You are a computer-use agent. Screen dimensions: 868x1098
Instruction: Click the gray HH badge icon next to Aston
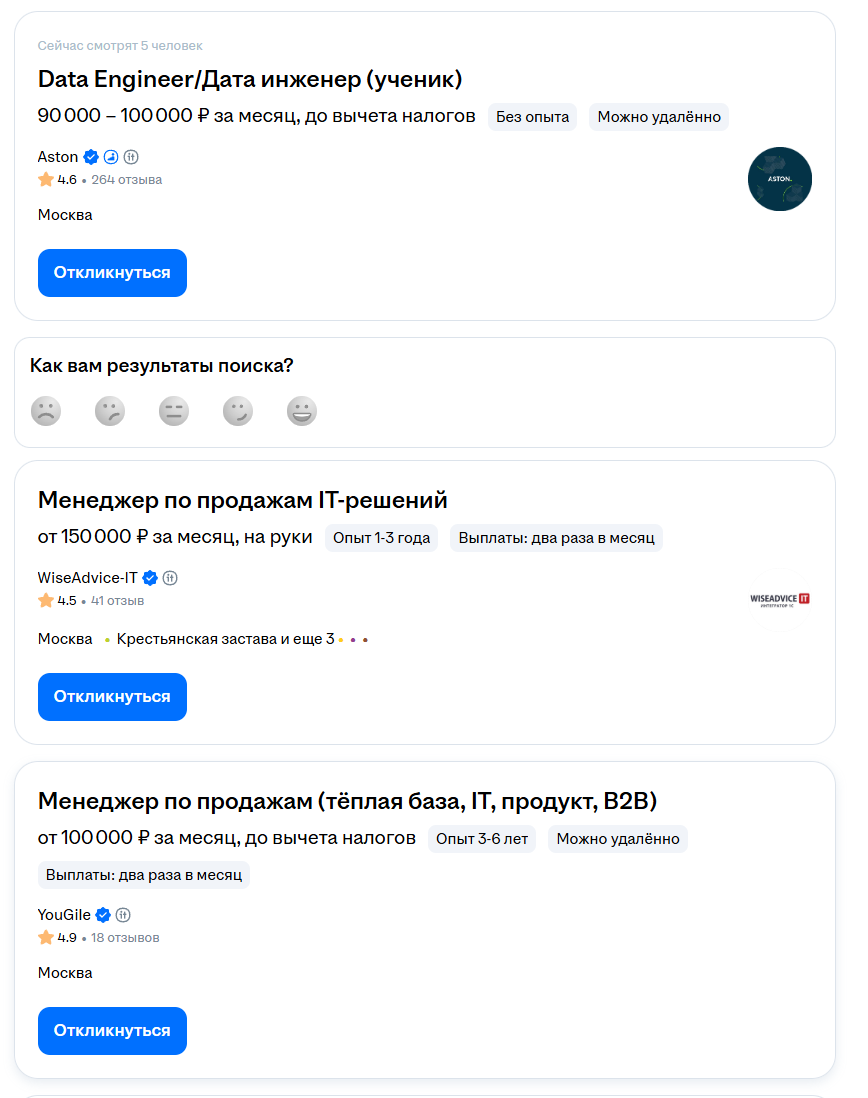(130, 157)
